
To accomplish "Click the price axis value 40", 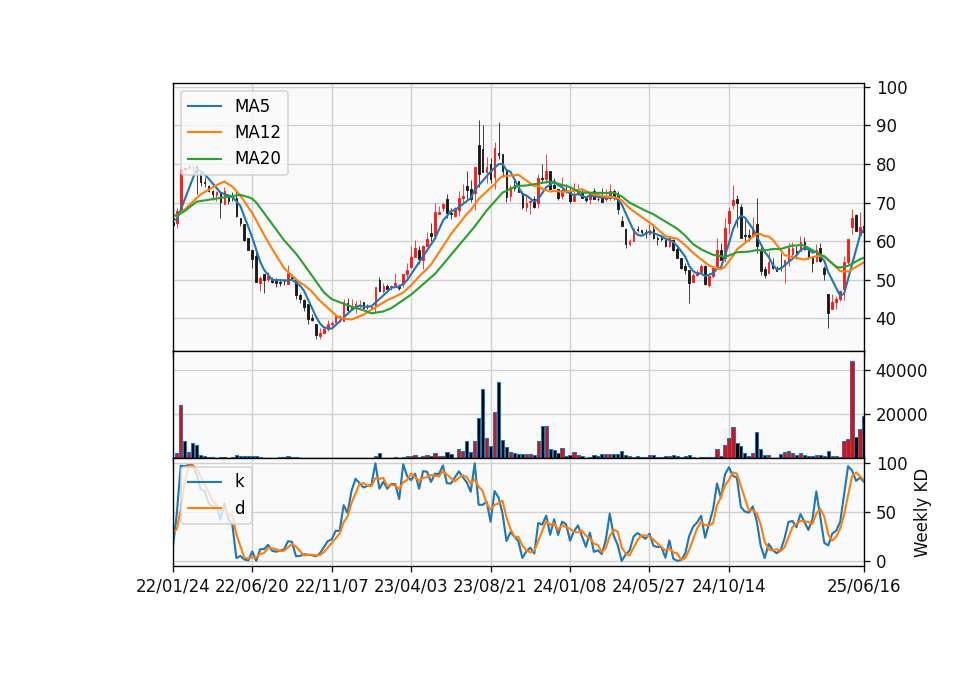I will tap(887, 319).
